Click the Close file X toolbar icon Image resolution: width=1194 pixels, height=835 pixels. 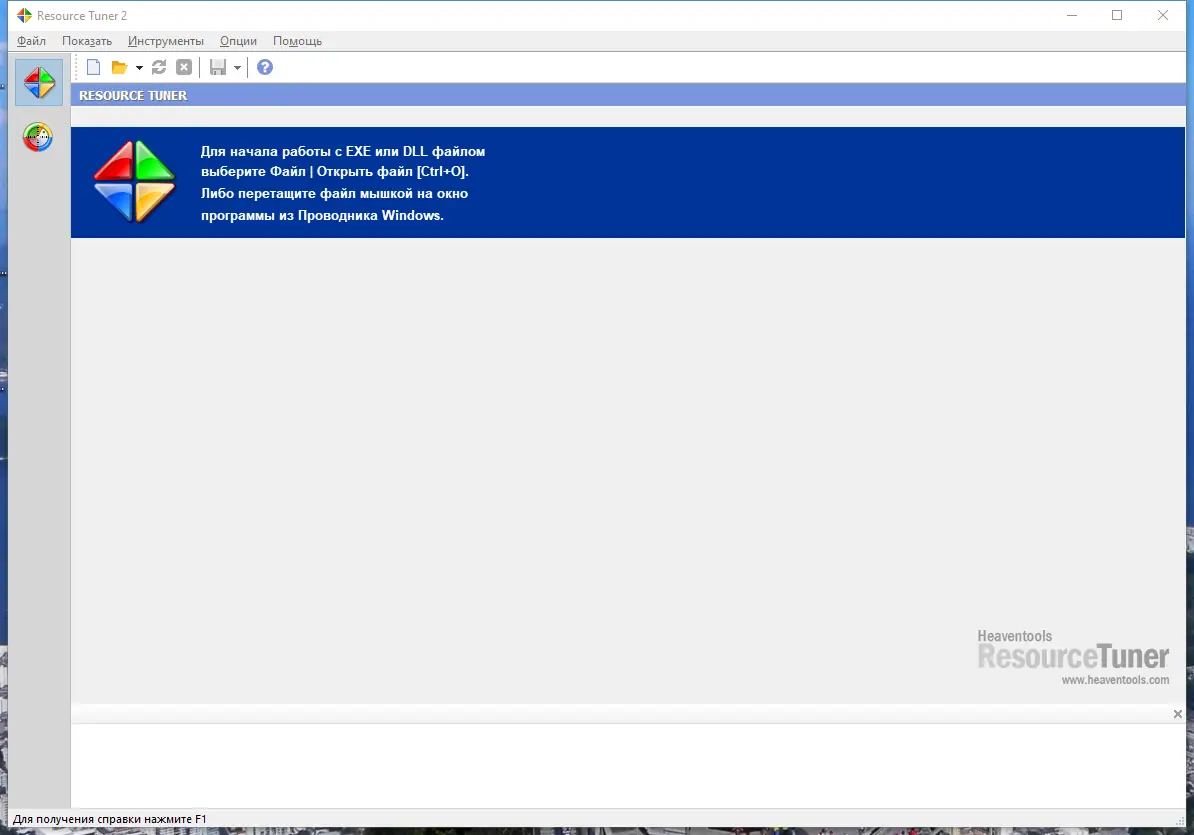pyautogui.click(x=184, y=68)
